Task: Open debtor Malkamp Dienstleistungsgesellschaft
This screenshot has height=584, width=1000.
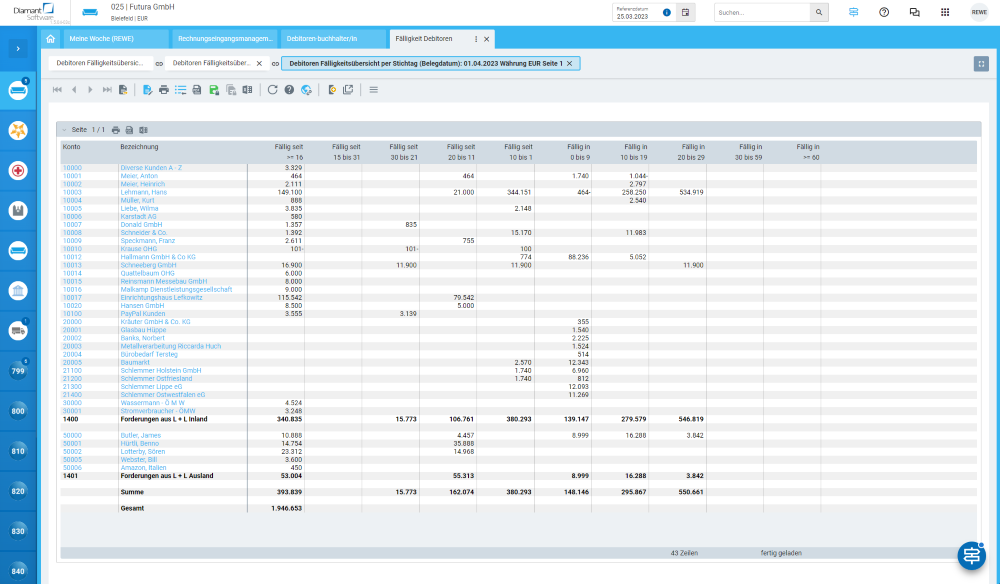Action: click(x=176, y=289)
